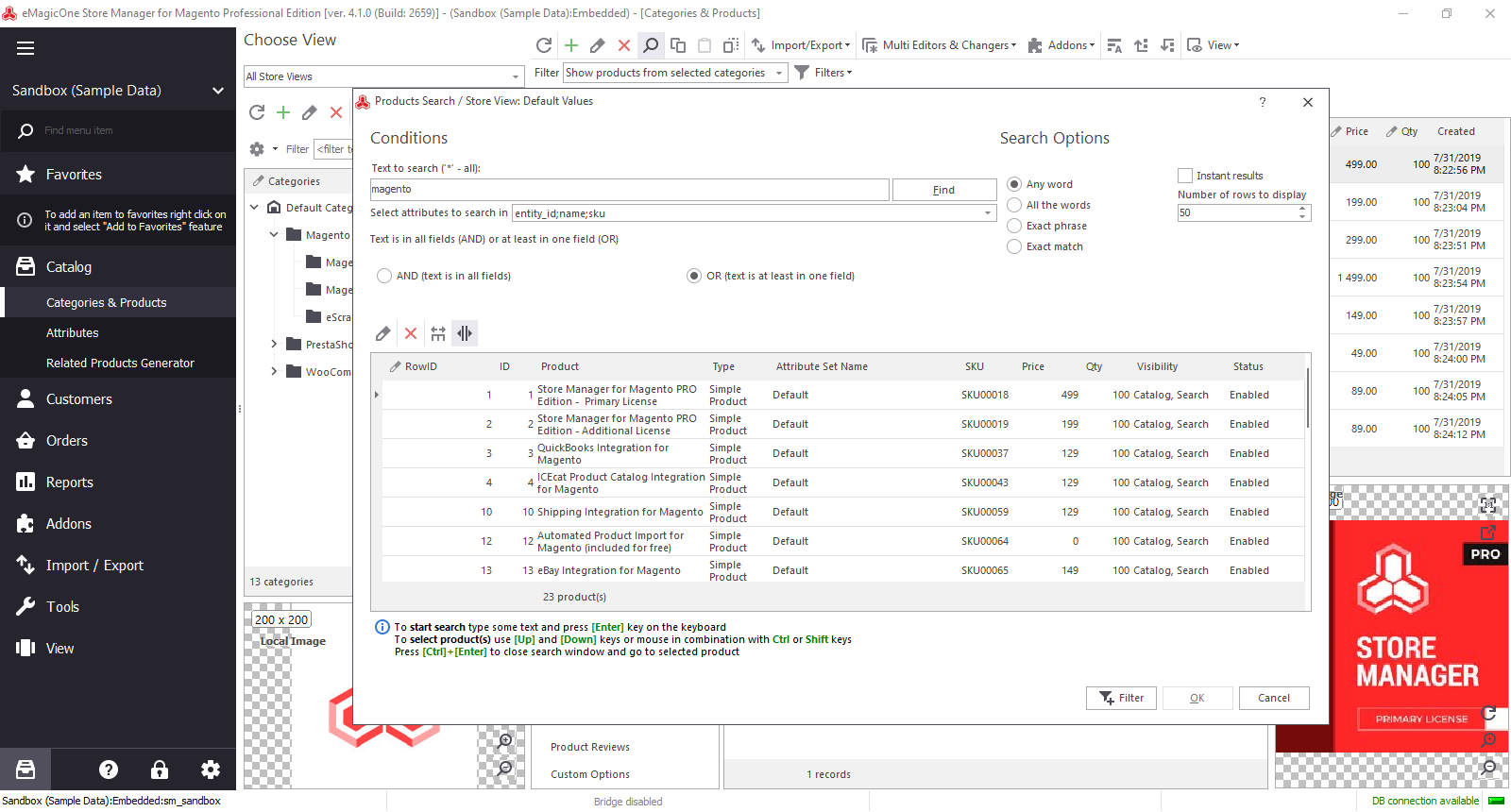Expand the PrestaShop category tree node
Image resolution: width=1511 pixels, height=812 pixels.
274,345
